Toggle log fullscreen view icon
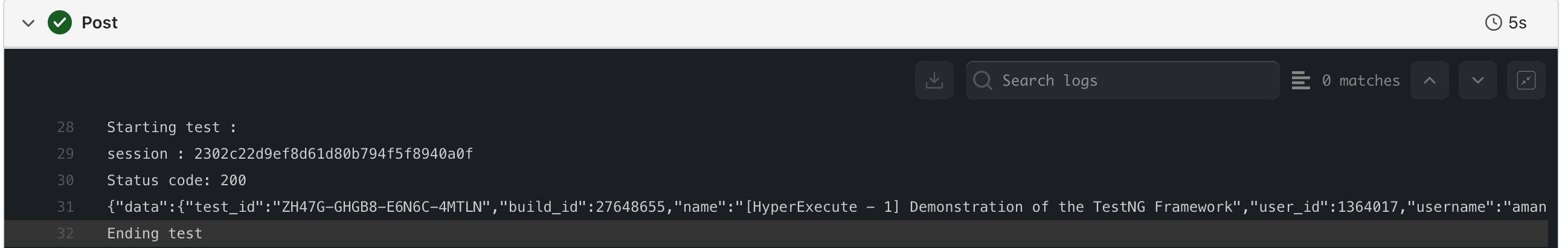This screenshot has width=1568, height=248. coord(1525,80)
